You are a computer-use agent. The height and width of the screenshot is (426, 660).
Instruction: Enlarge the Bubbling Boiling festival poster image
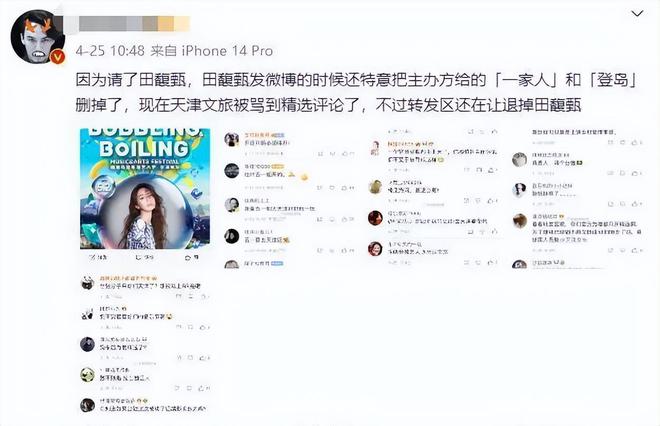[145, 189]
